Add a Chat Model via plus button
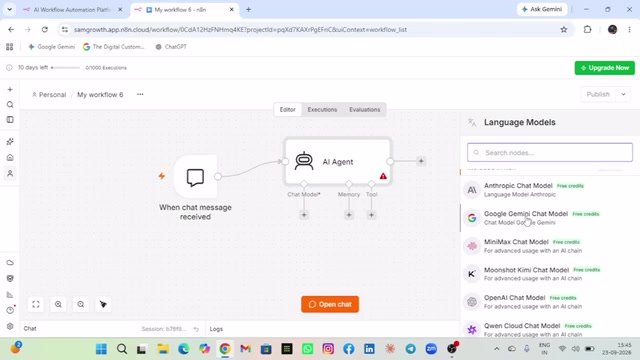The width and height of the screenshot is (640, 360). click(x=304, y=215)
